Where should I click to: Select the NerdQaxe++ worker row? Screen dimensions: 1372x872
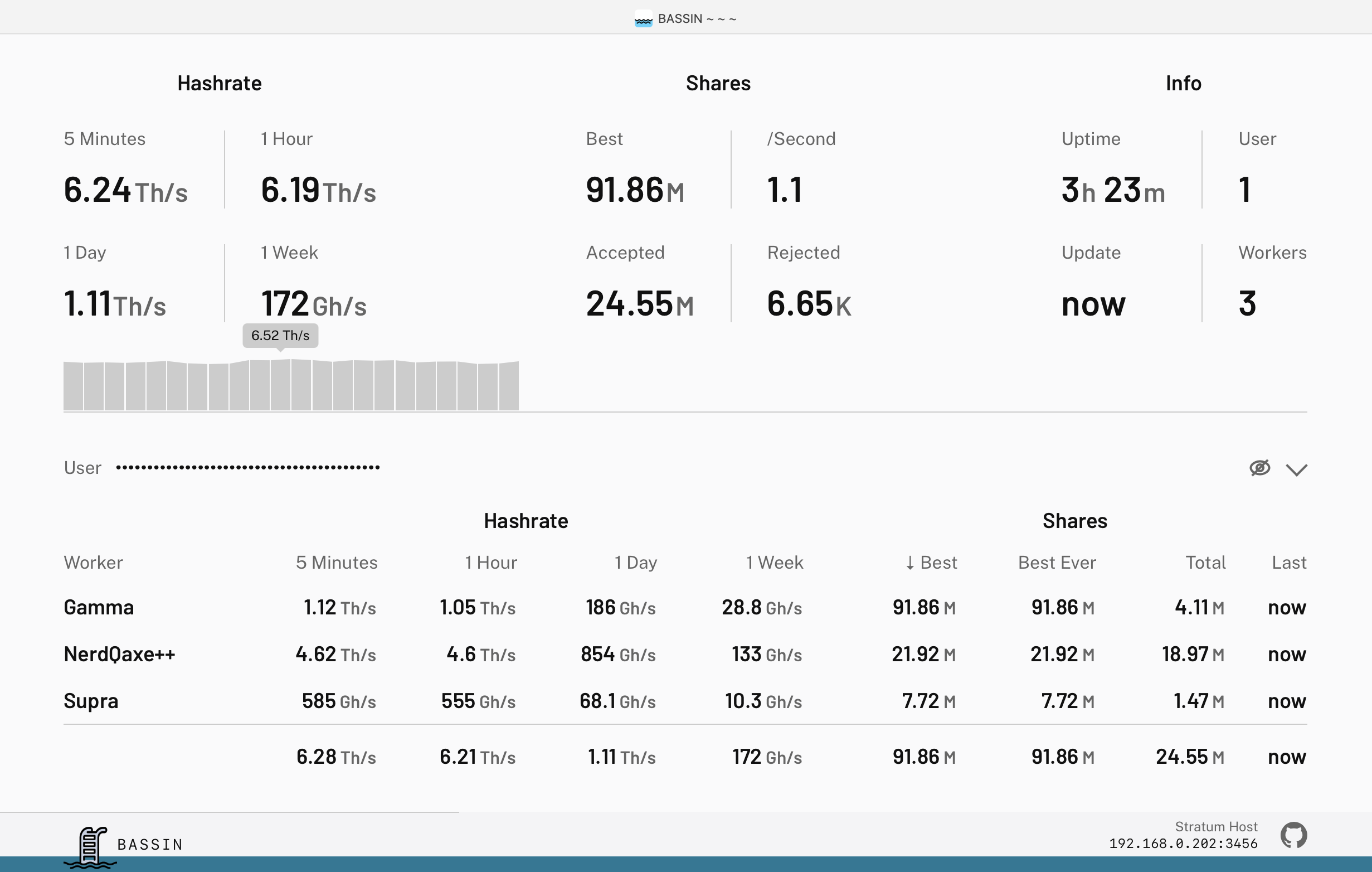(120, 655)
